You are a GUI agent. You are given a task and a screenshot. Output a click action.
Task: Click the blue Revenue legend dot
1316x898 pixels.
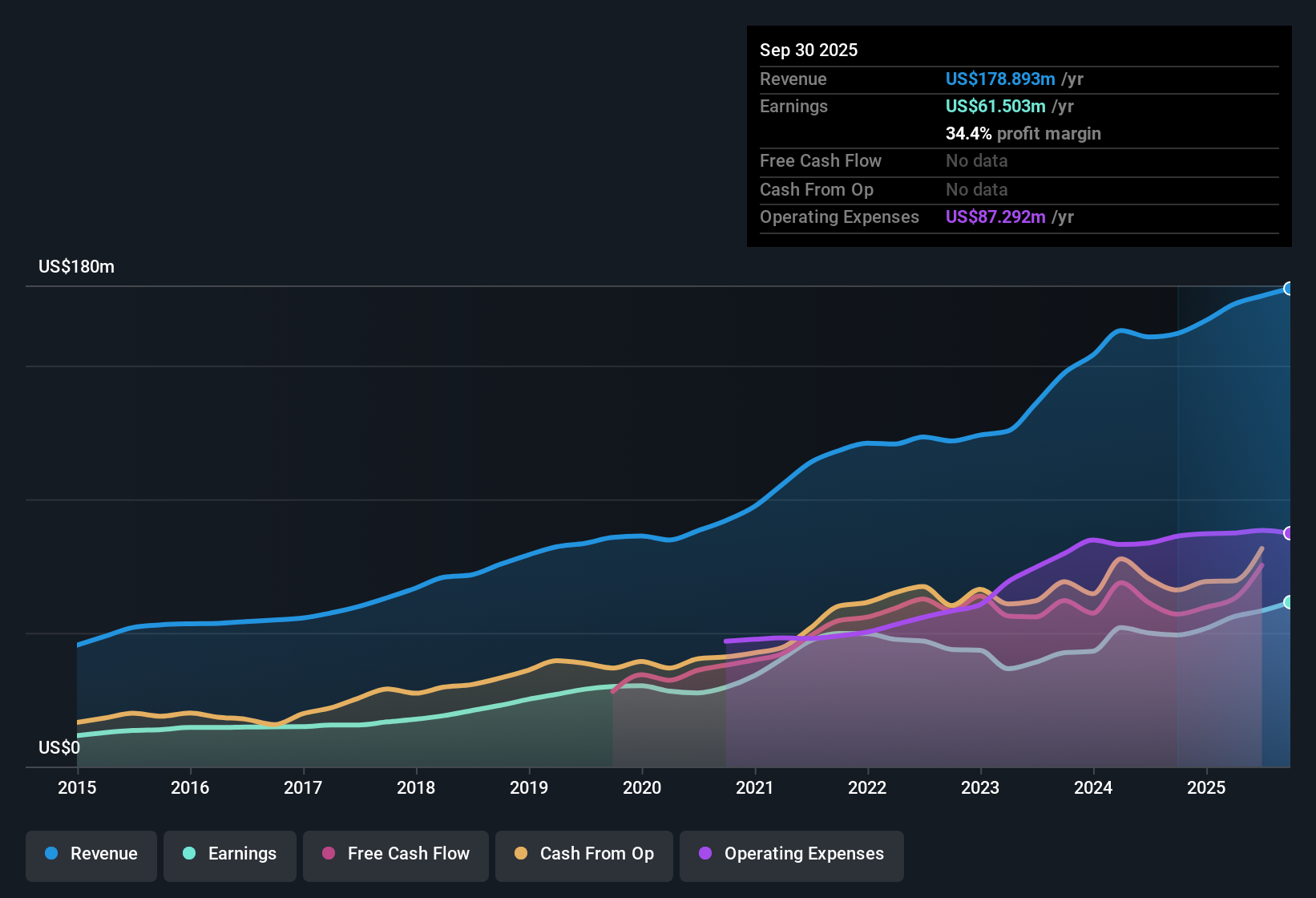pos(50,854)
